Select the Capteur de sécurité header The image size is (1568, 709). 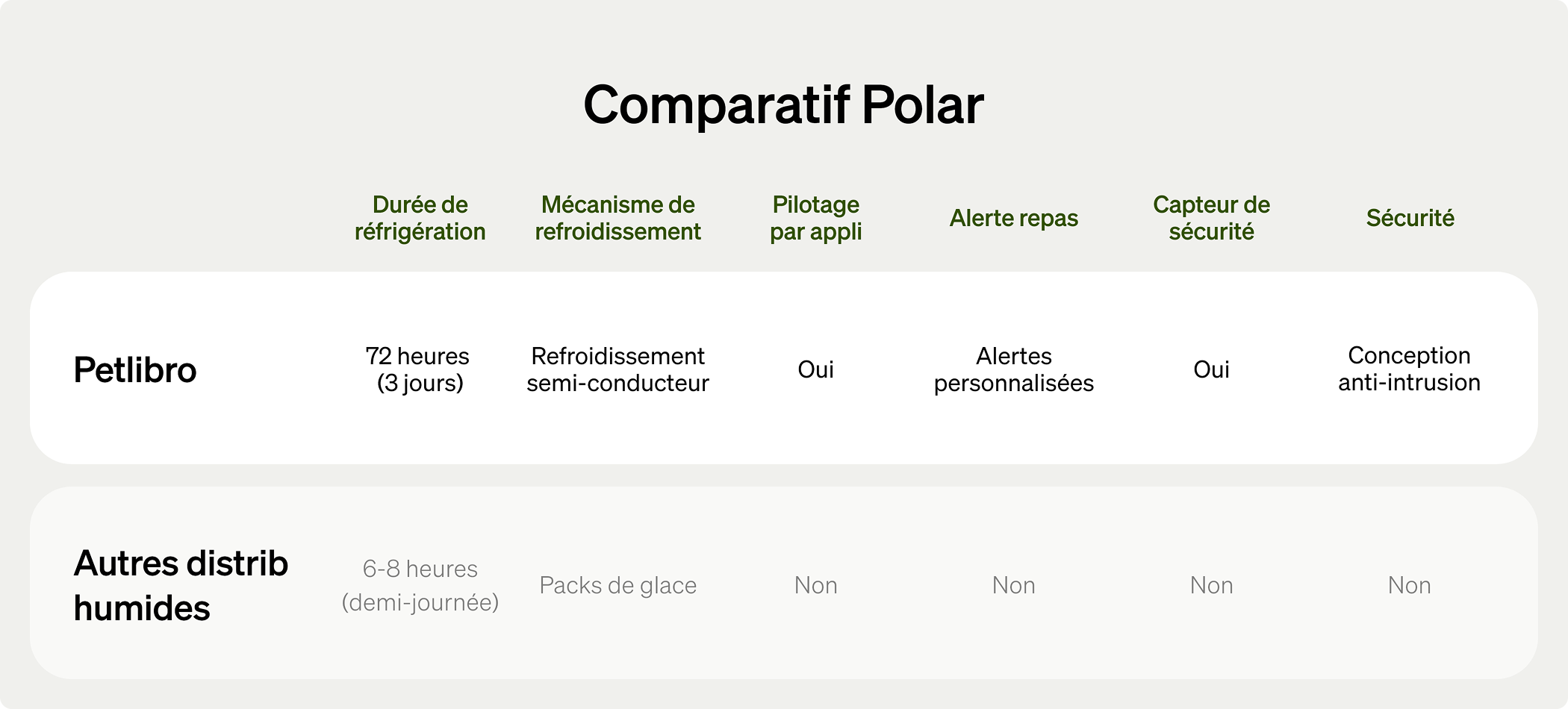[1211, 218]
